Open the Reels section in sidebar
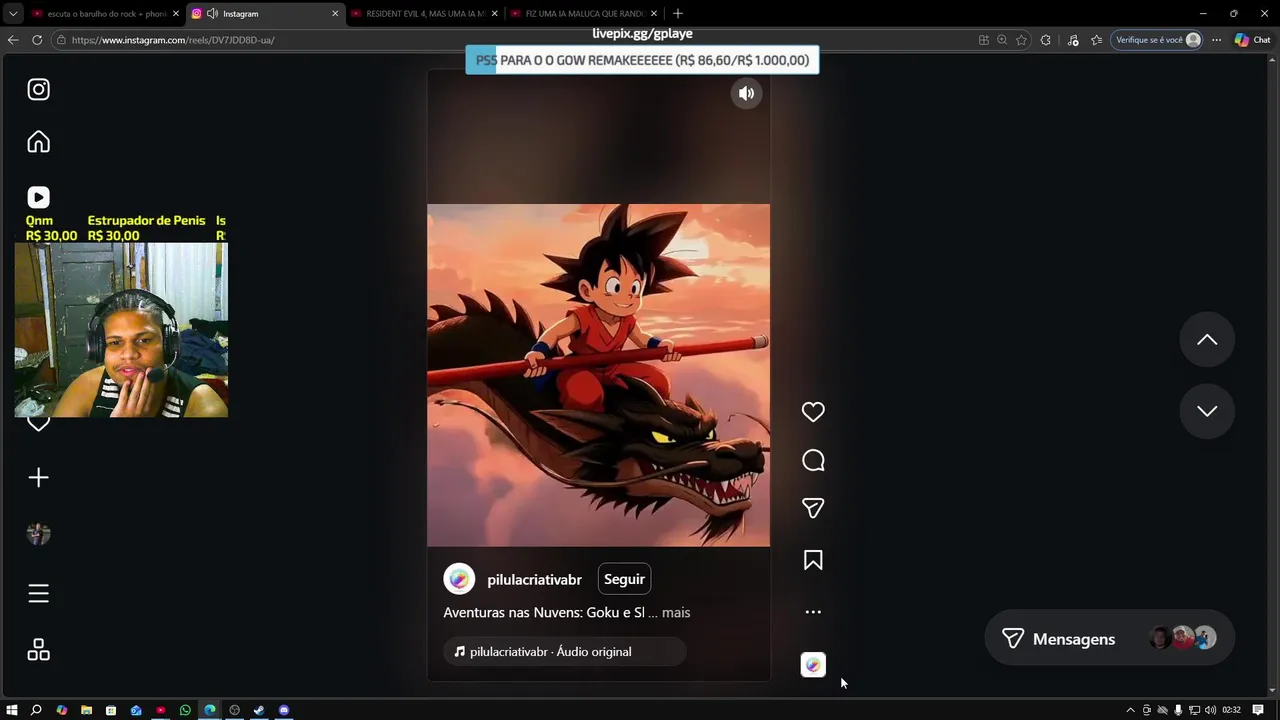This screenshot has height=720, width=1280. (38, 198)
